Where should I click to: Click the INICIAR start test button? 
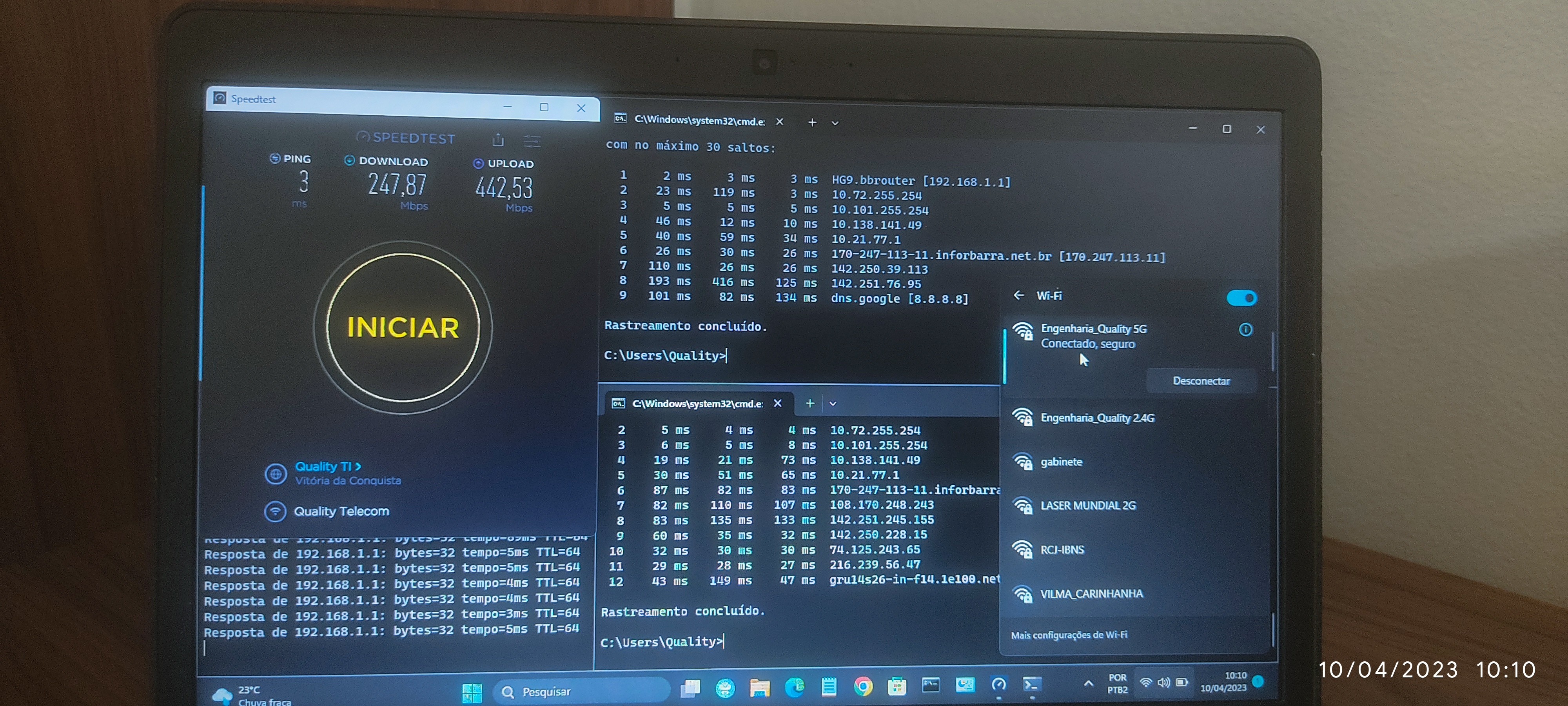402,328
